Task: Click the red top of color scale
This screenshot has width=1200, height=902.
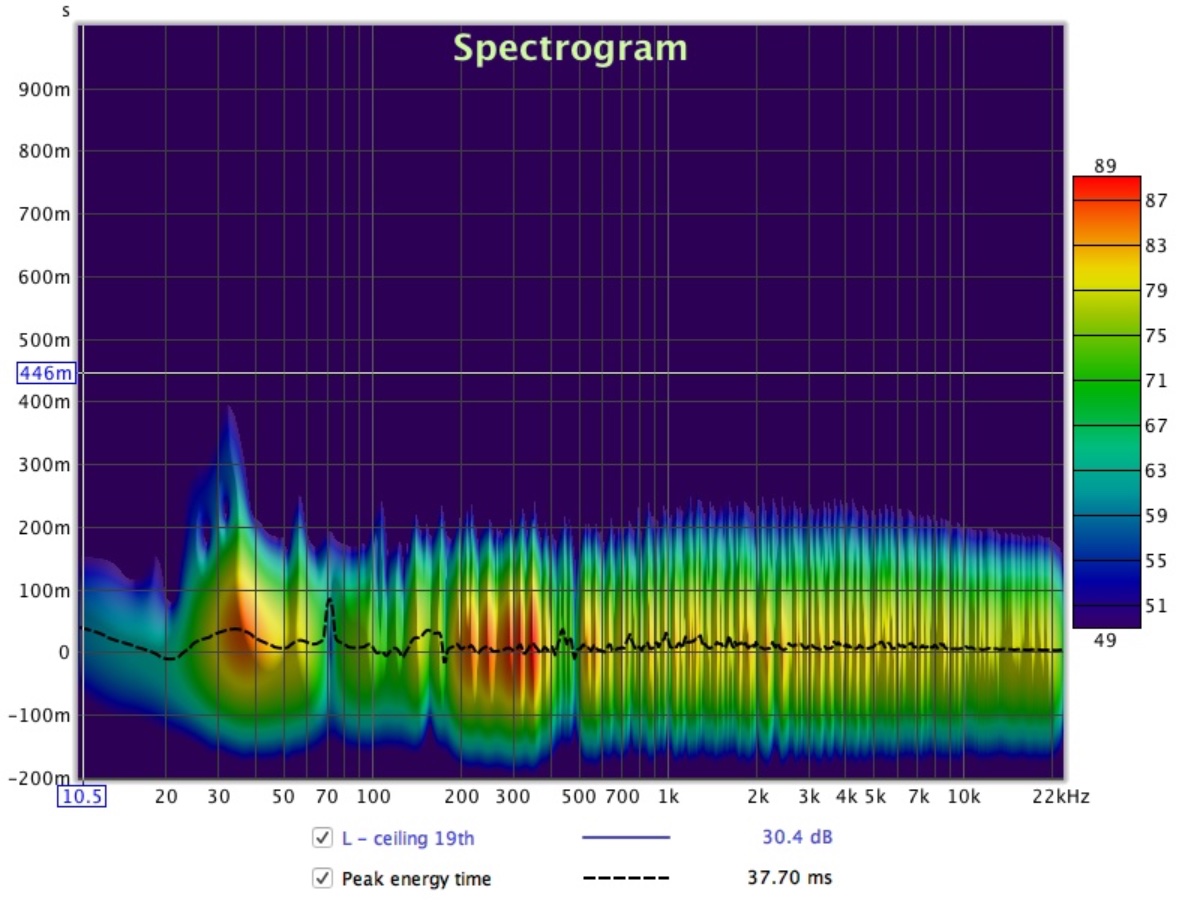Action: (1106, 187)
